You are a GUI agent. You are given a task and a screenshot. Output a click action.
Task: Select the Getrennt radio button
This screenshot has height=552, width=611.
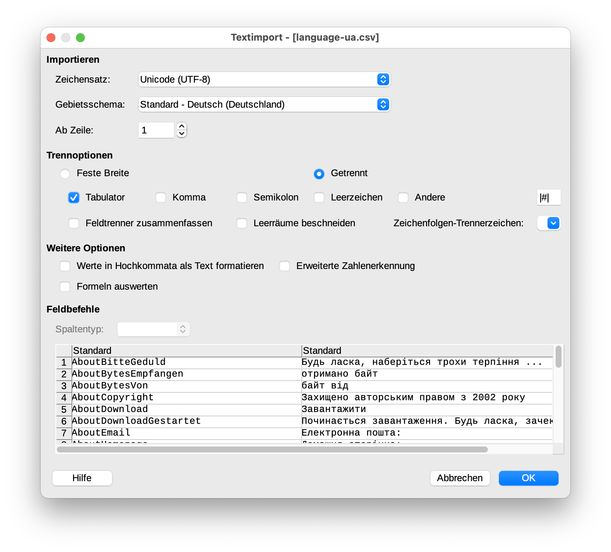[x=320, y=173]
